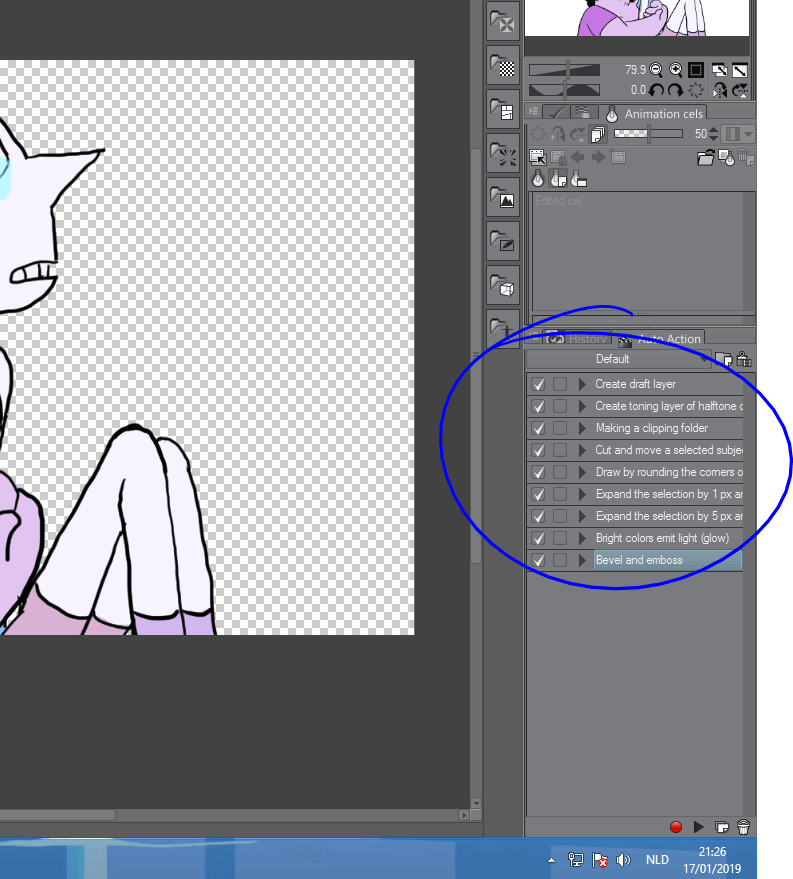Uncheck Cut and move a selected subject

[x=538, y=450]
